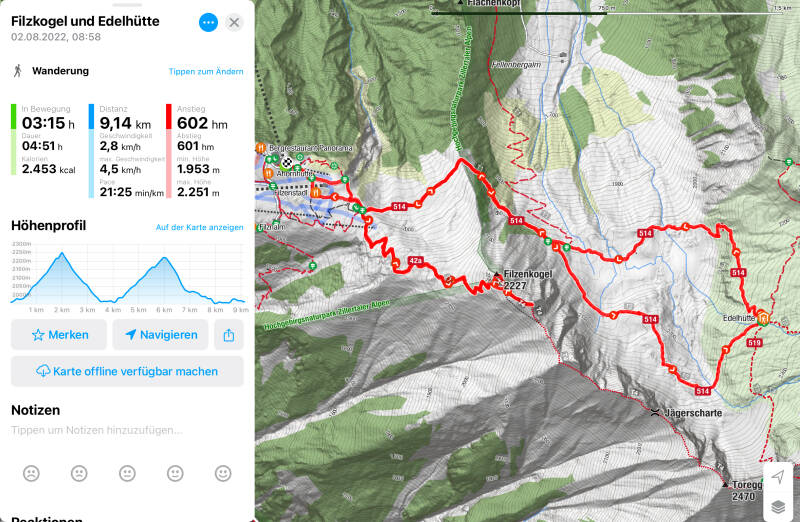Click the Edelhütte hut marker
Image resolution: width=800 pixels, height=522 pixels.
pyautogui.click(x=763, y=319)
